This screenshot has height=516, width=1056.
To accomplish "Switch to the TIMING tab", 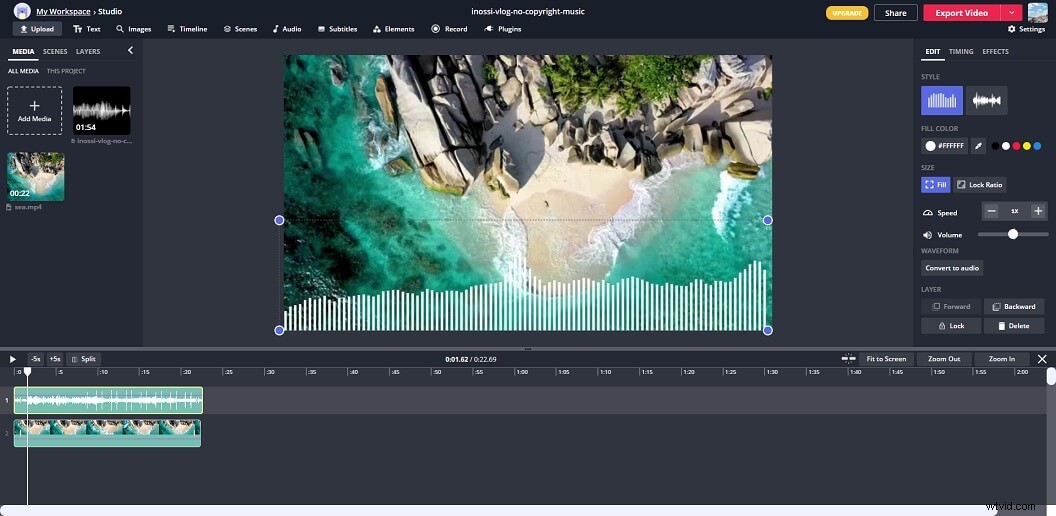I will pos(961,51).
